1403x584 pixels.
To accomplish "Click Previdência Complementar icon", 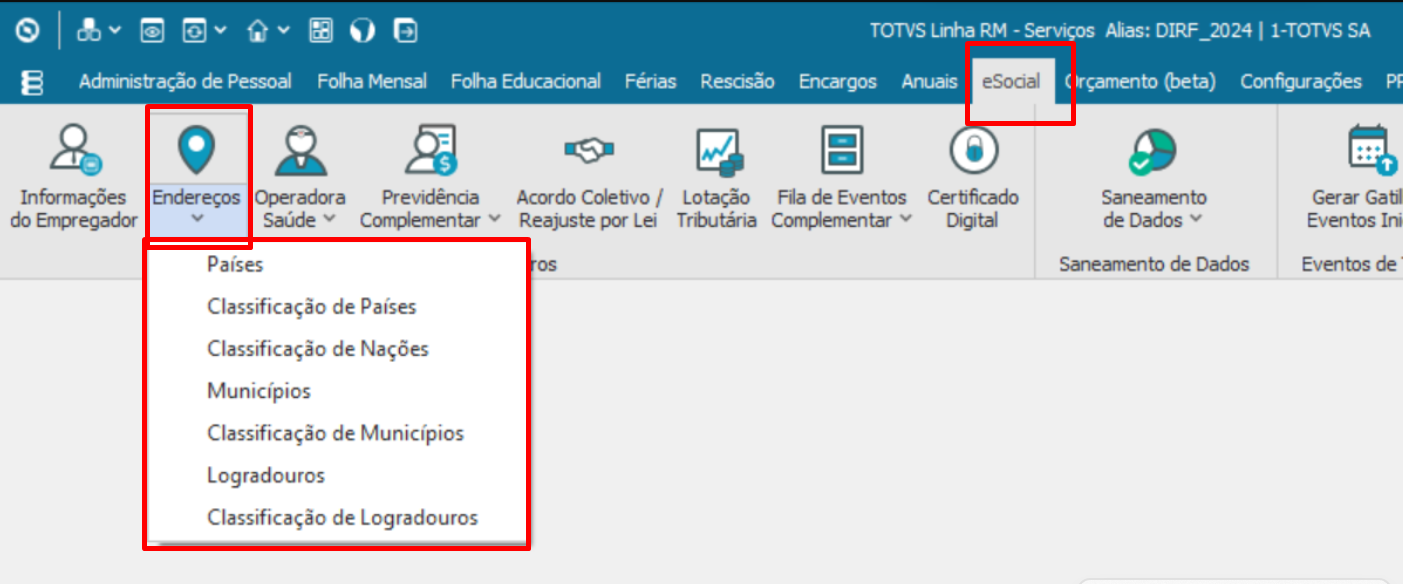I will point(431,150).
